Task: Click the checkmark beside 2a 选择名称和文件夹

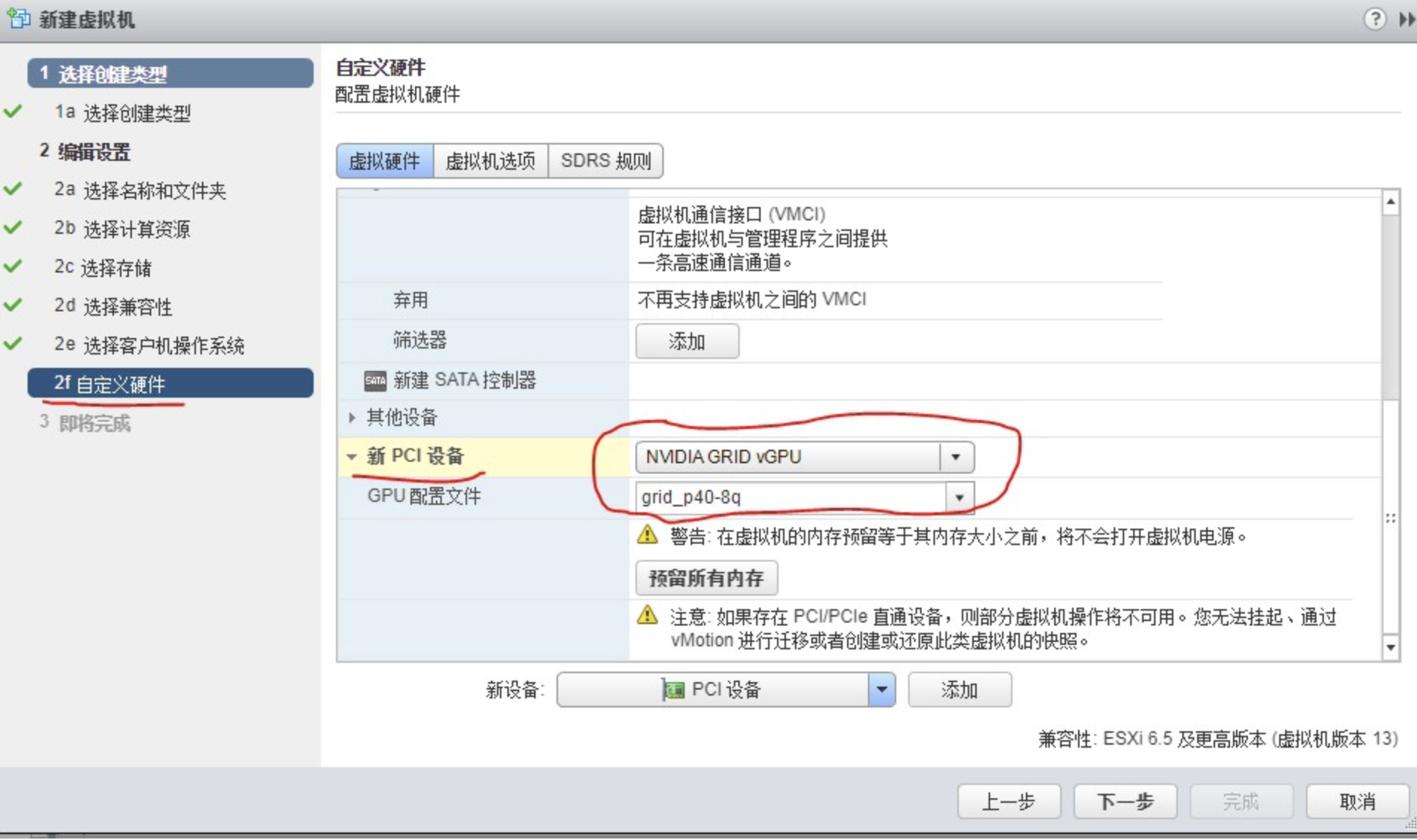Action: (x=13, y=189)
